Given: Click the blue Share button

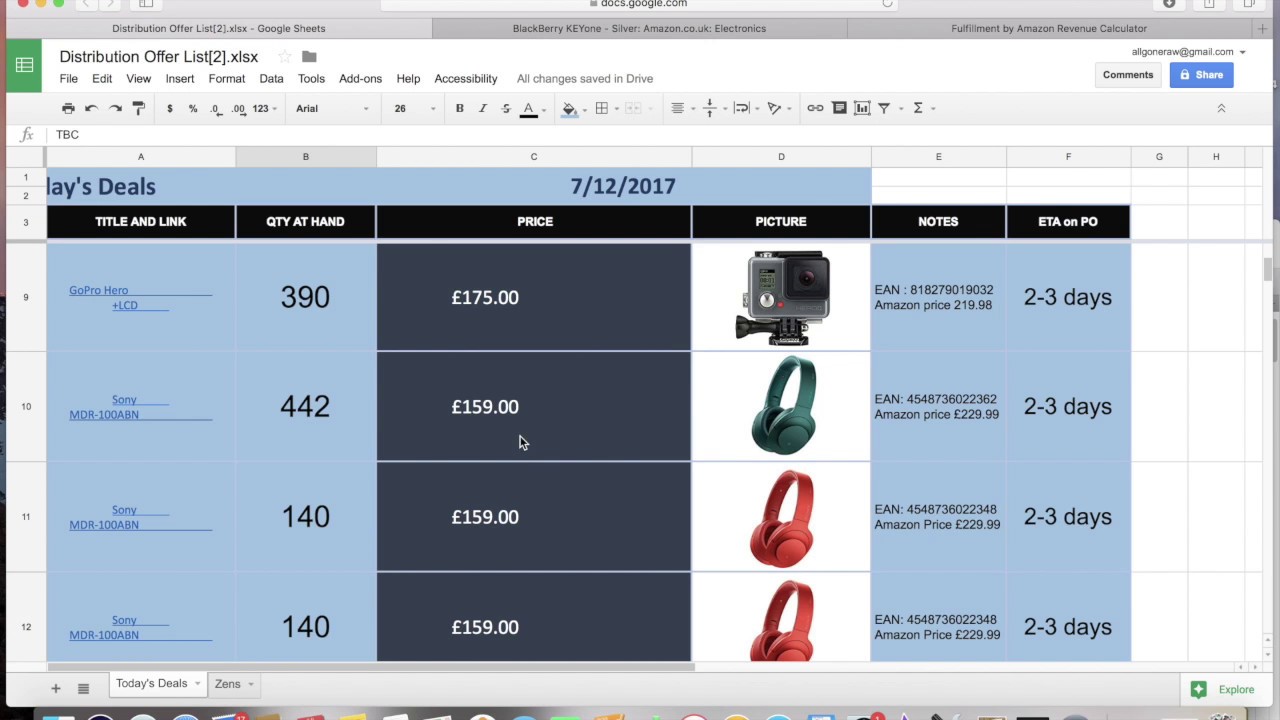Looking at the screenshot, I should (1202, 75).
